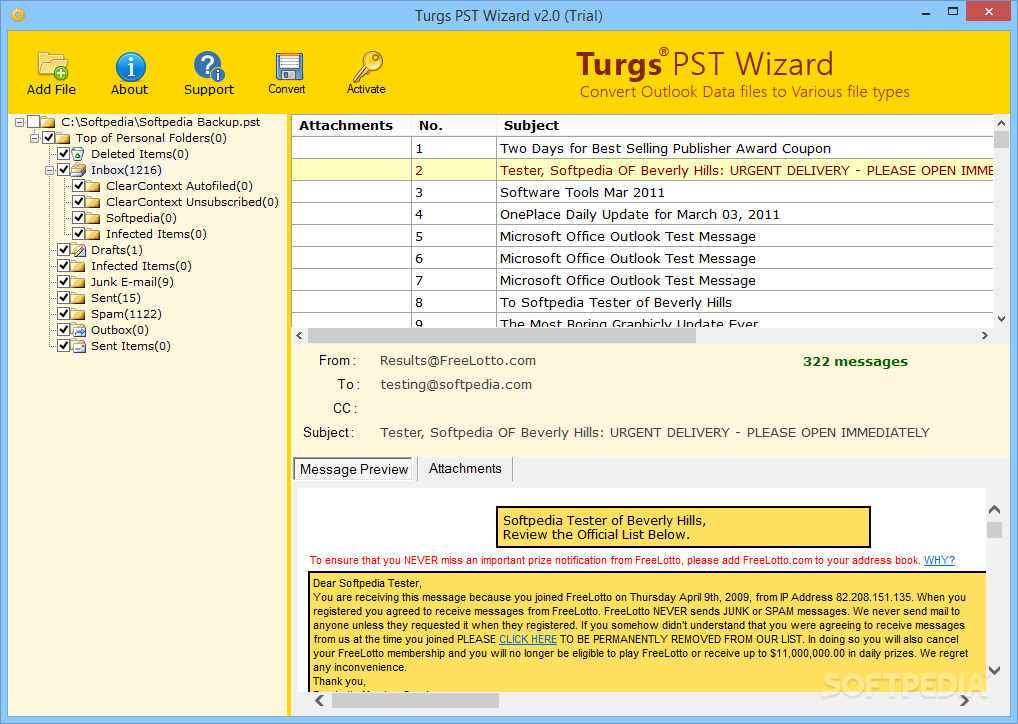Click the Spam folder icon

click(x=78, y=314)
